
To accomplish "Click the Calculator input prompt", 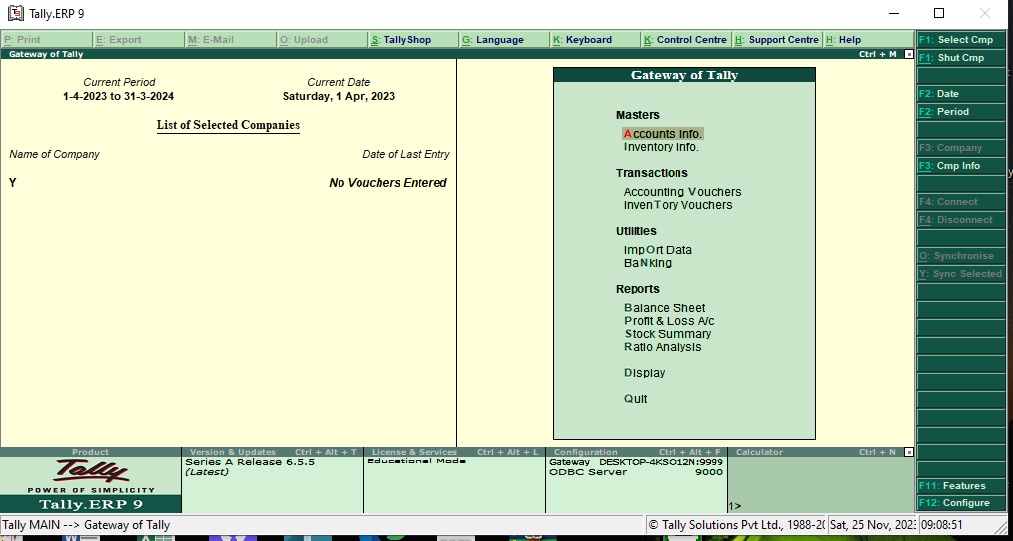I will [735, 506].
